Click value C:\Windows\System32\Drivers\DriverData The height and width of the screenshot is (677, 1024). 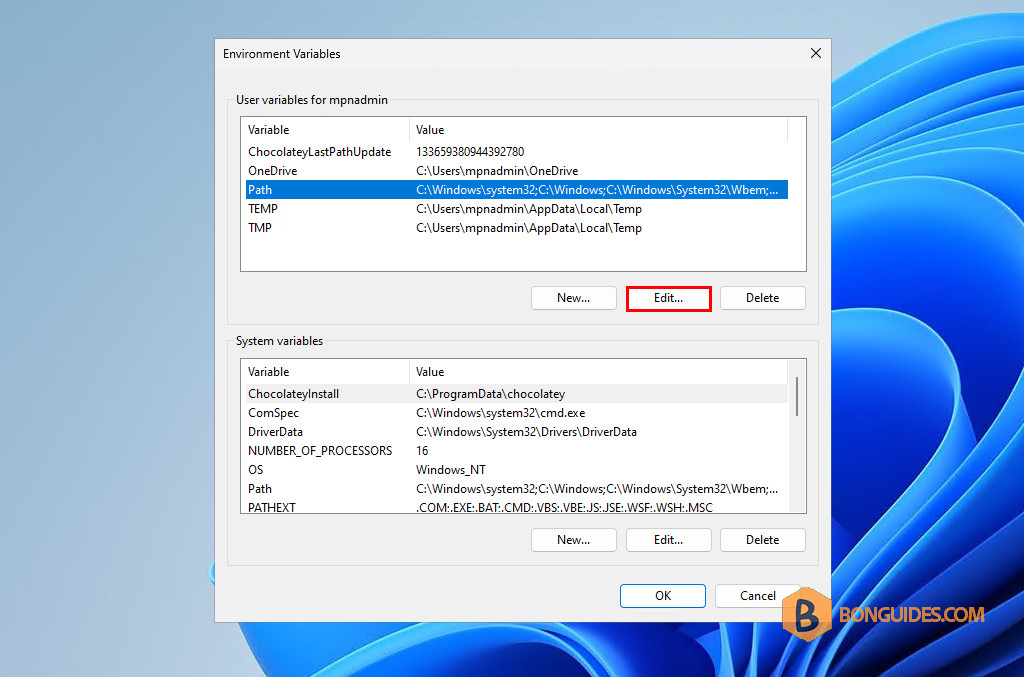[x=526, y=432]
